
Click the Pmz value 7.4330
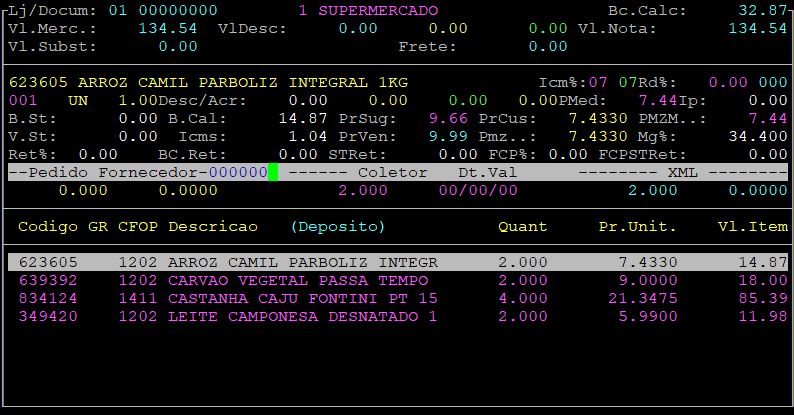tap(598, 137)
